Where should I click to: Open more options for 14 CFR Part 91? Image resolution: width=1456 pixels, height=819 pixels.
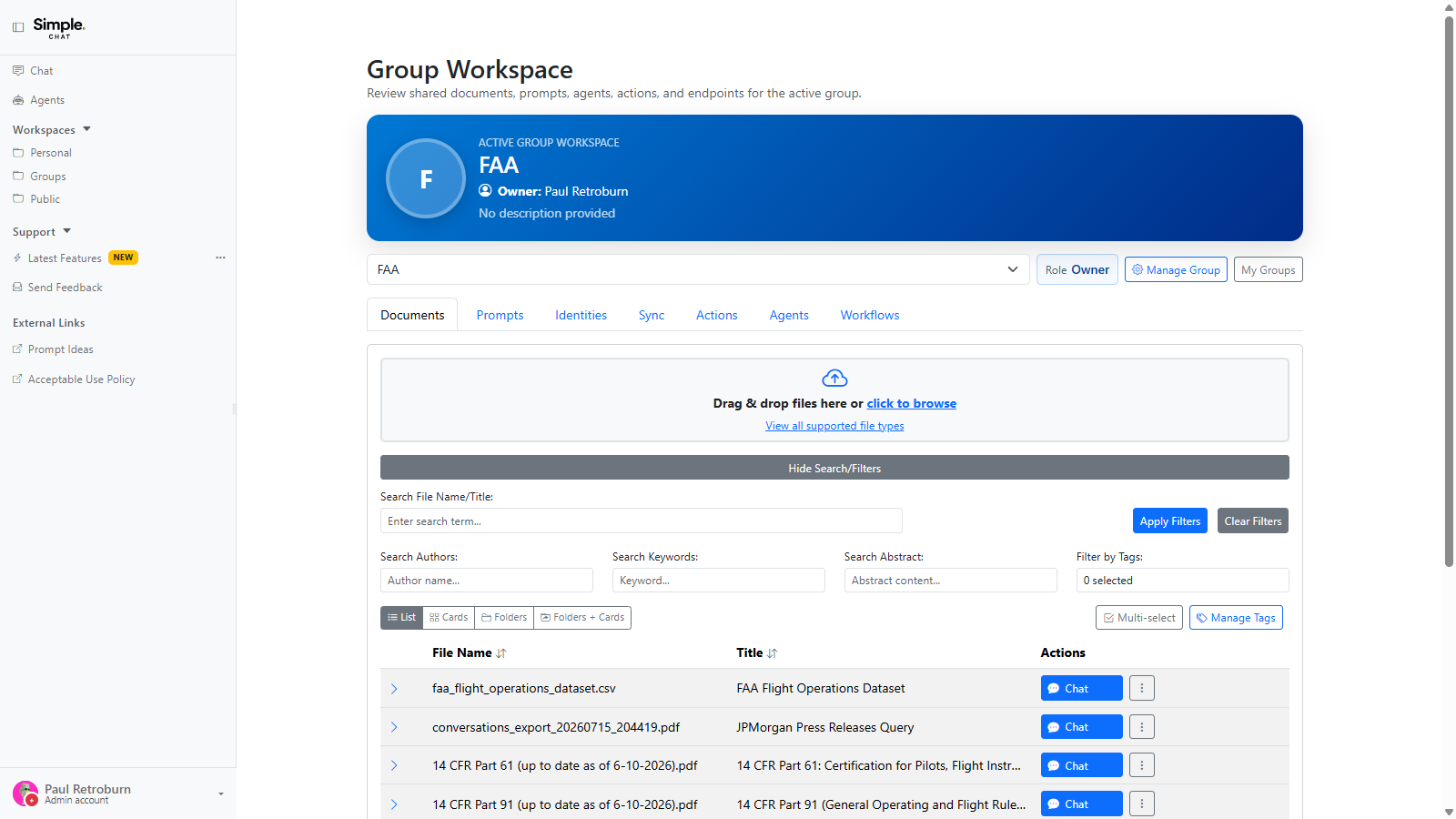1142,804
